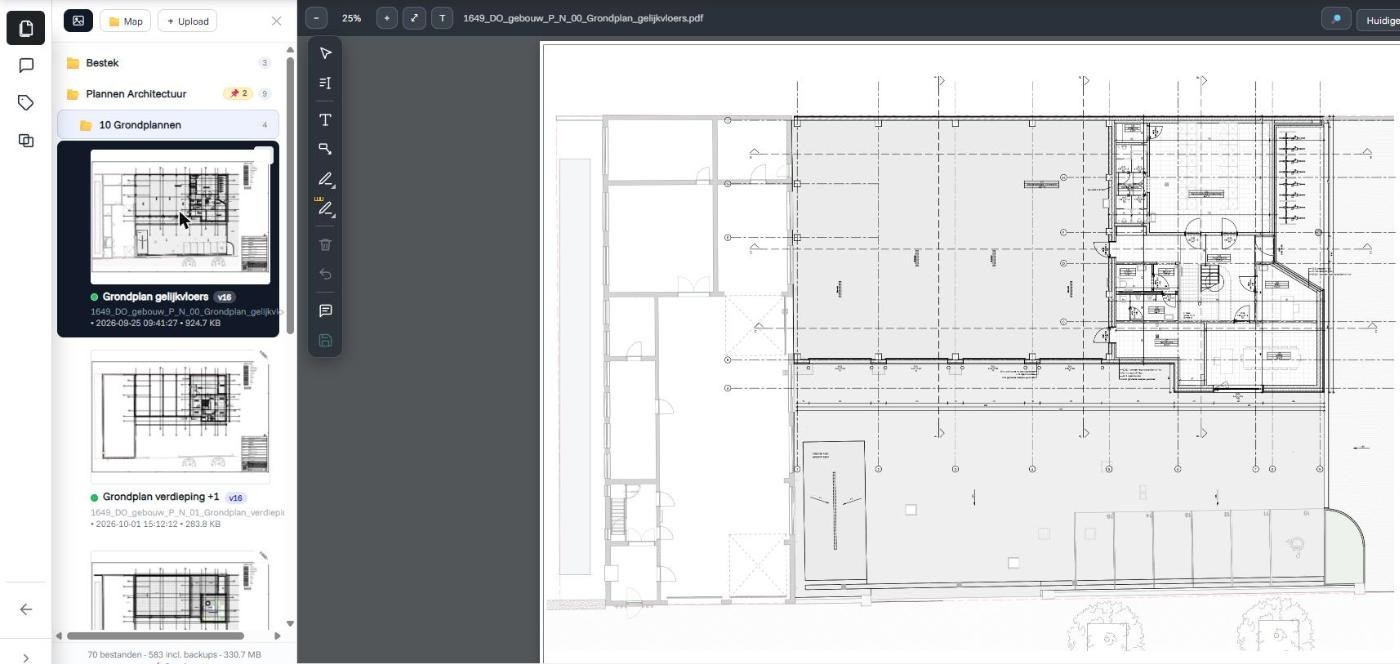Select the text selection cursor tool
This screenshot has height=664, width=1400.
tap(325, 83)
